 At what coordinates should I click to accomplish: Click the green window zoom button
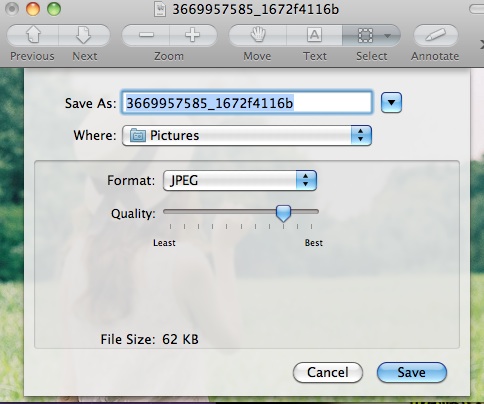point(54,9)
